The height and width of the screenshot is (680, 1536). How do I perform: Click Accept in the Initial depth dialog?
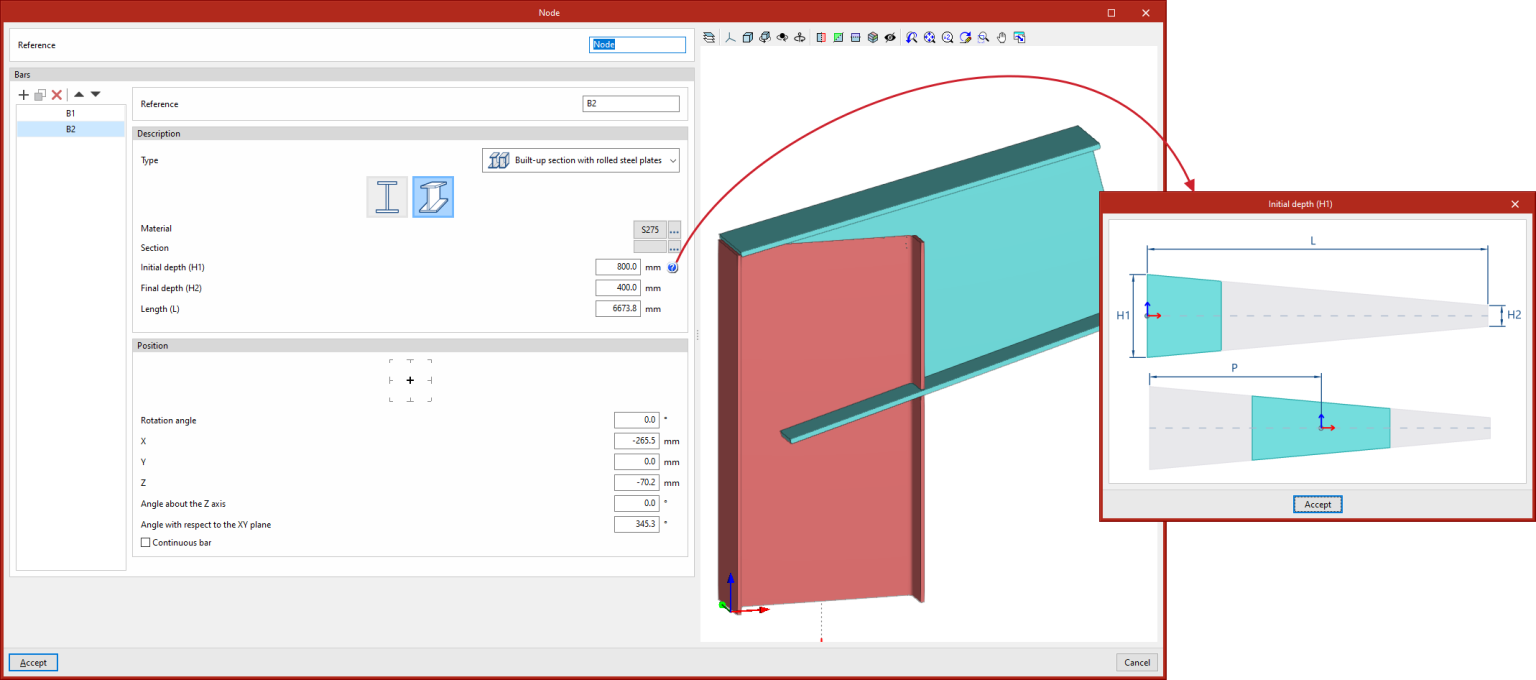[1317, 504]
